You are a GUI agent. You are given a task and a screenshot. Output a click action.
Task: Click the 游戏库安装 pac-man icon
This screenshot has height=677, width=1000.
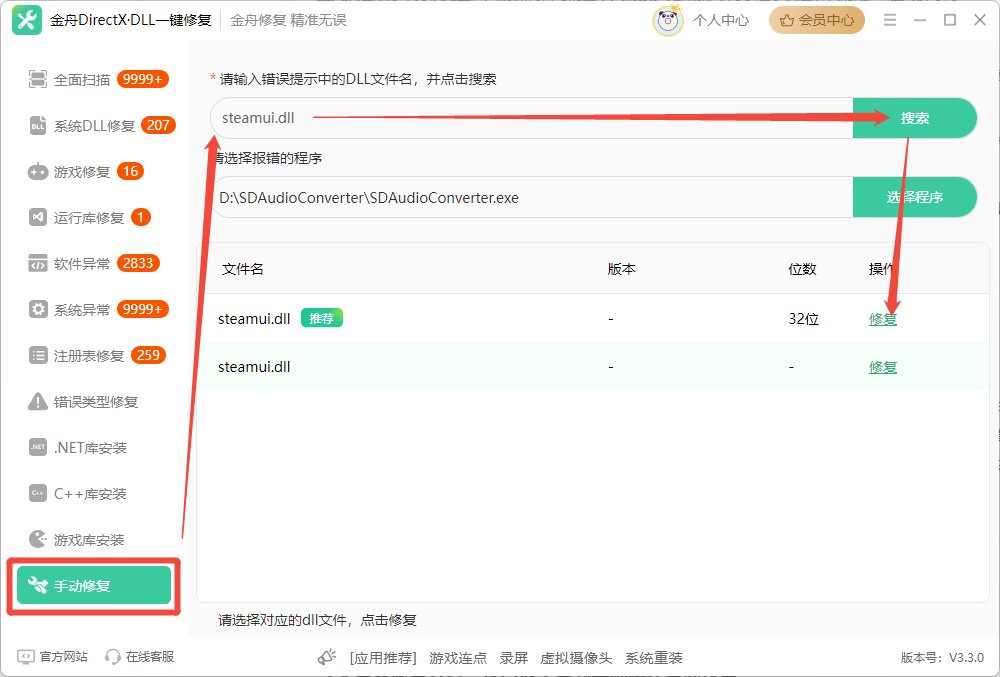pyautogui.click(x=38, y=539)
